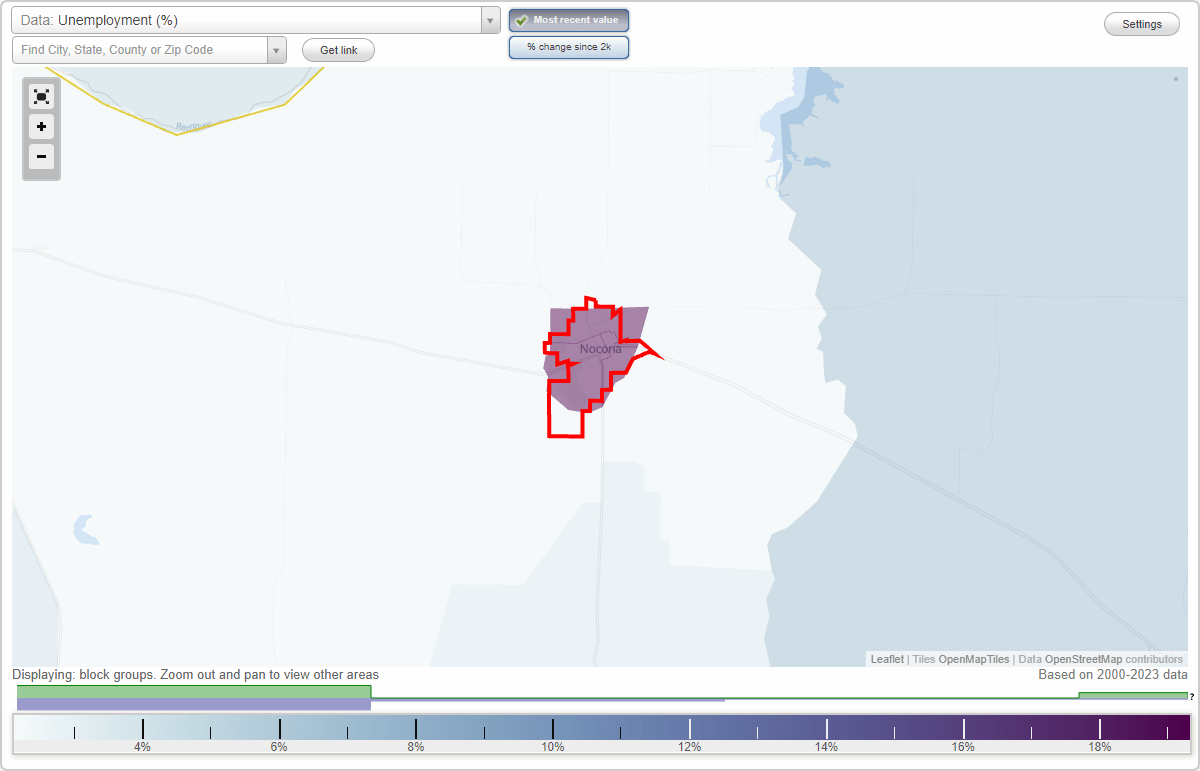Click the green timeline slider bar
The height and width of the screenshot is (771, 1200).
pos(195,692)
